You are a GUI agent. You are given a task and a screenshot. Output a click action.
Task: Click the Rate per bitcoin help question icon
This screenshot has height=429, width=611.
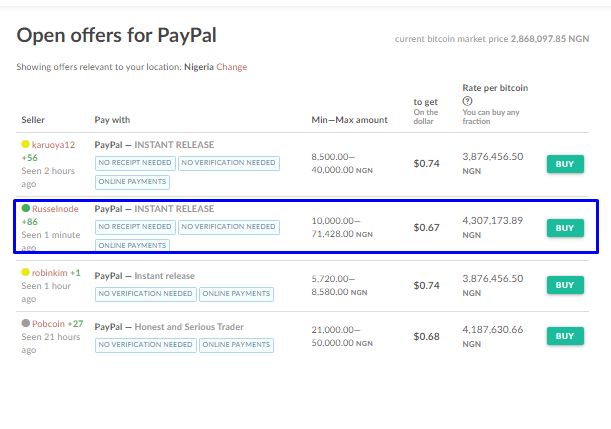[x=467, y=101]
